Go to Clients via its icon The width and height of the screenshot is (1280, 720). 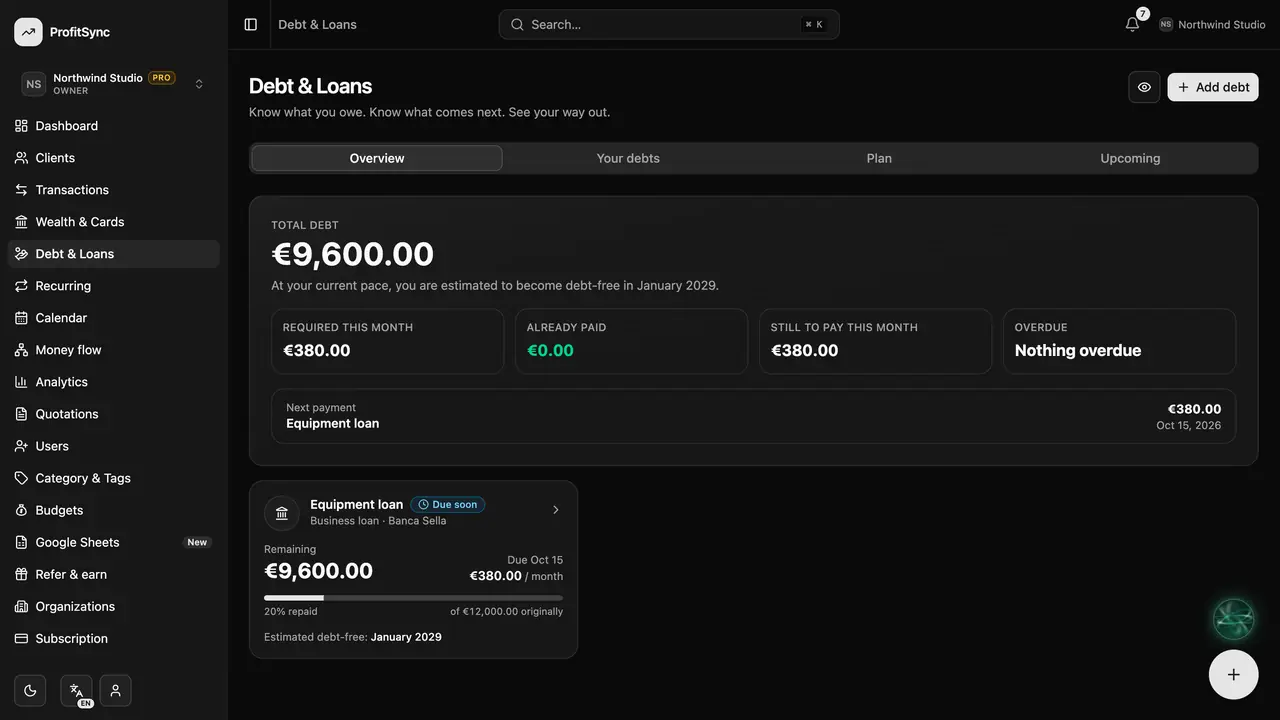(21, 158)
